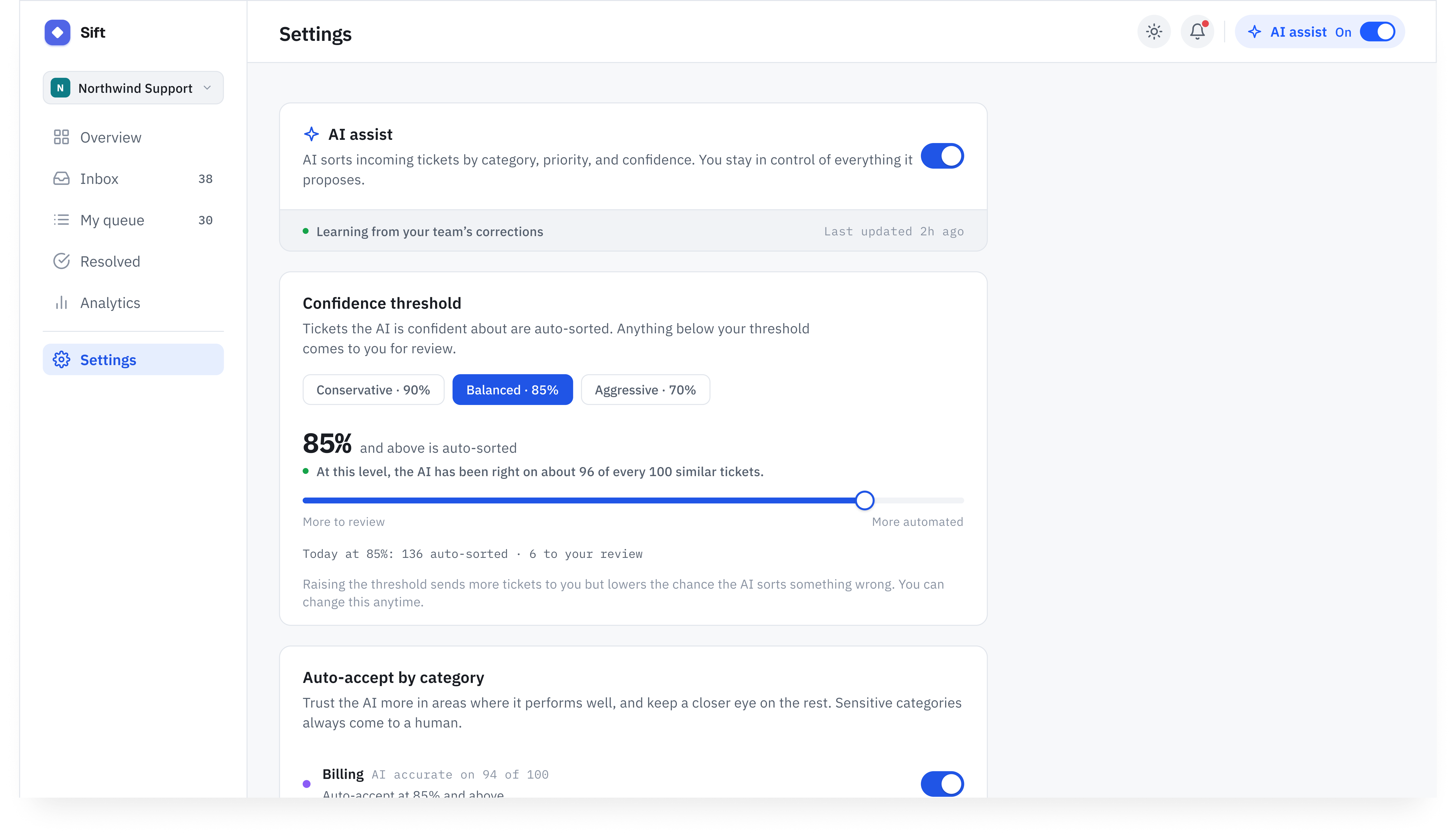Image resolution: width=1456 pixels, height=839 pixels.
Task: Click the sparkle icon beside the AI assist card title
Action: (x=311, y=134)
